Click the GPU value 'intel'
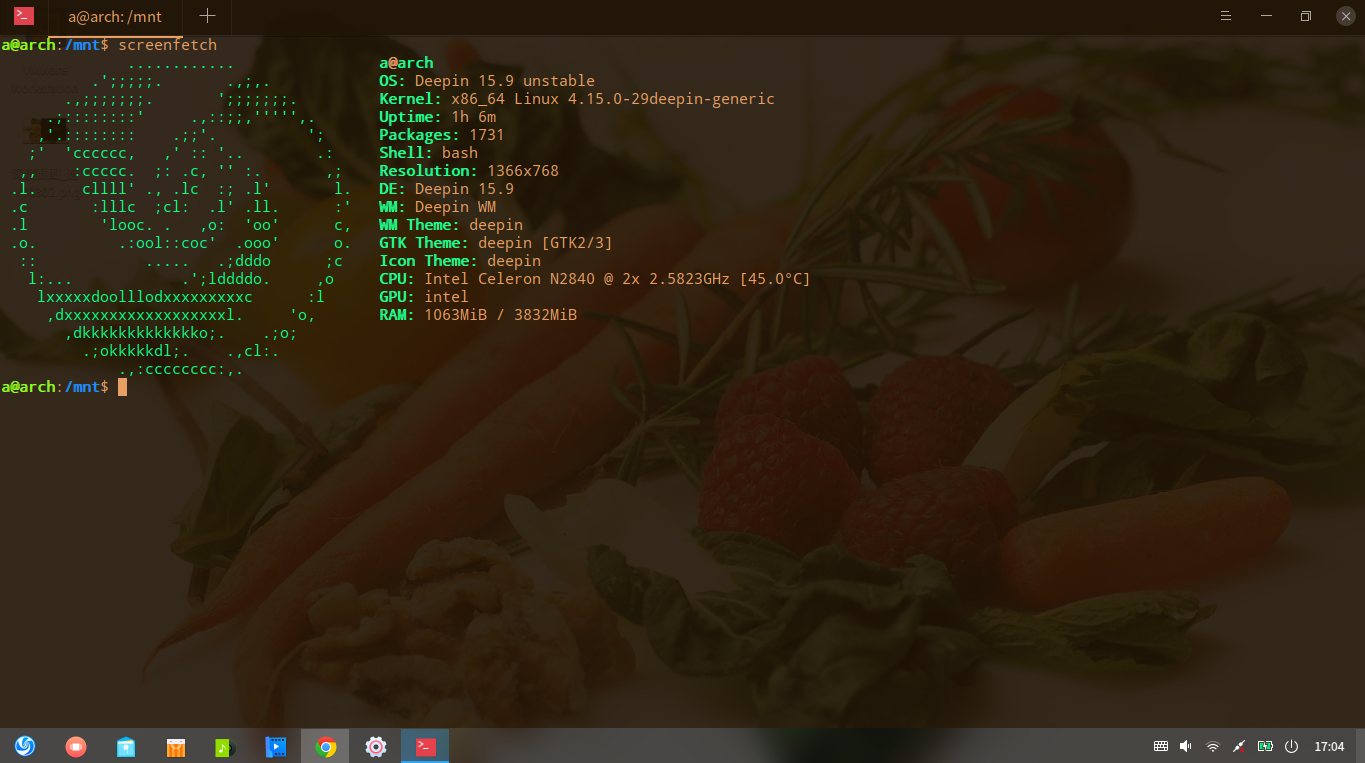Image resolution: width=1365 pixels, height=763 pixels. coord(446,297)
